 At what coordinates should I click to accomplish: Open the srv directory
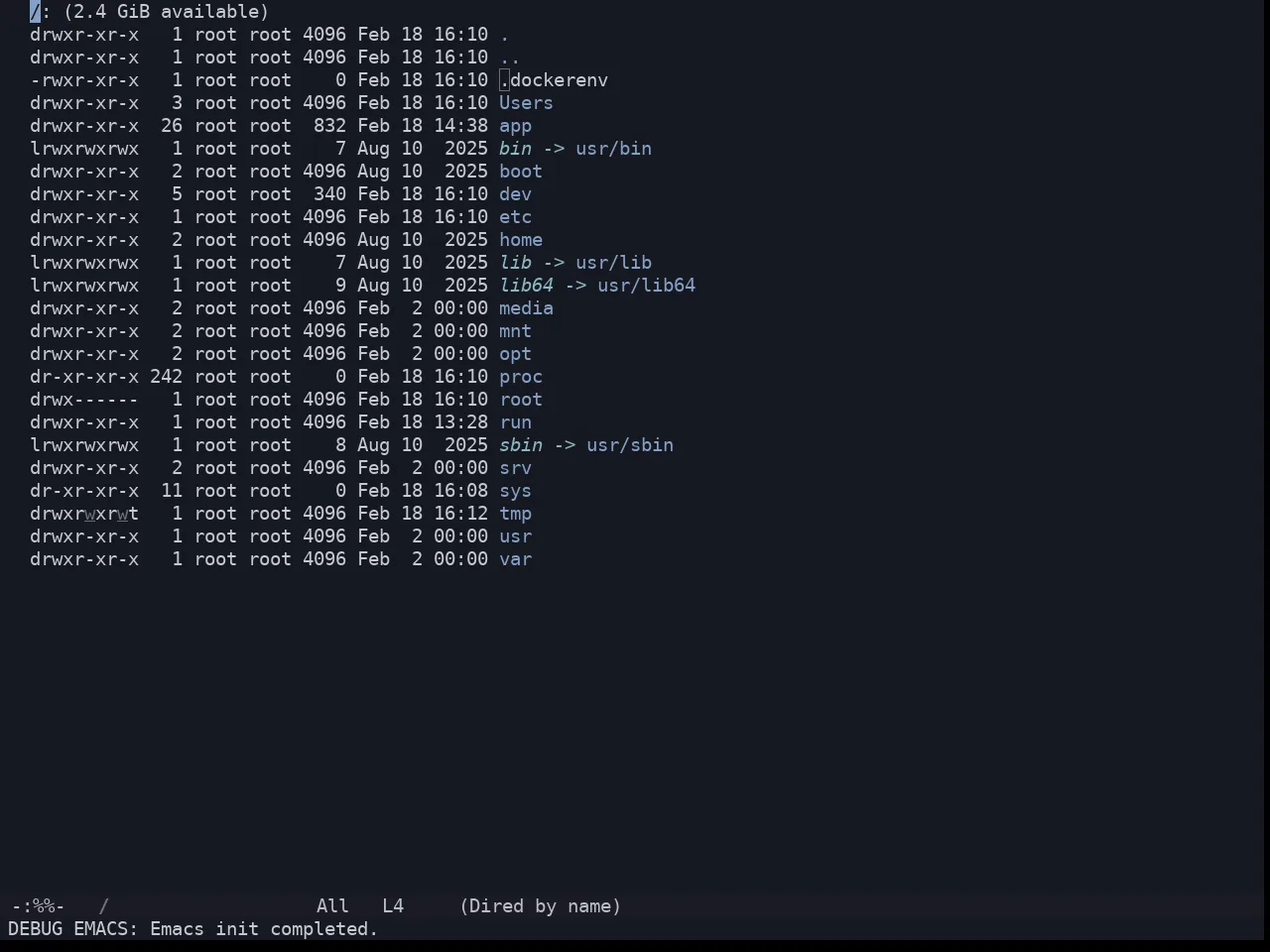pos(515,468)
